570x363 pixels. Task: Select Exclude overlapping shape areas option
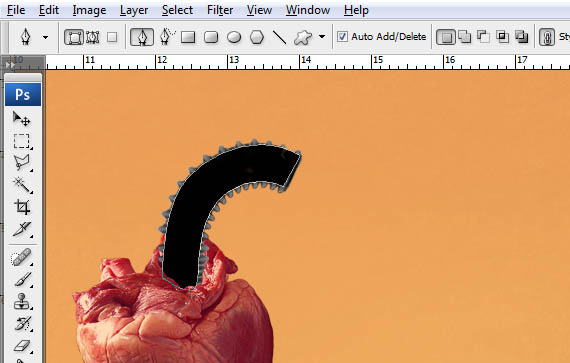point(522,37)
